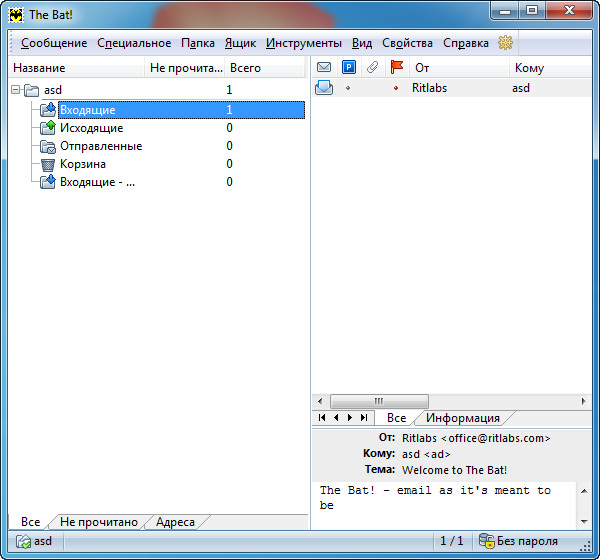The height and width of the screenshot is (560, 600).
Task: Switch to the Все message list tab
Action: tap(396, 418)
